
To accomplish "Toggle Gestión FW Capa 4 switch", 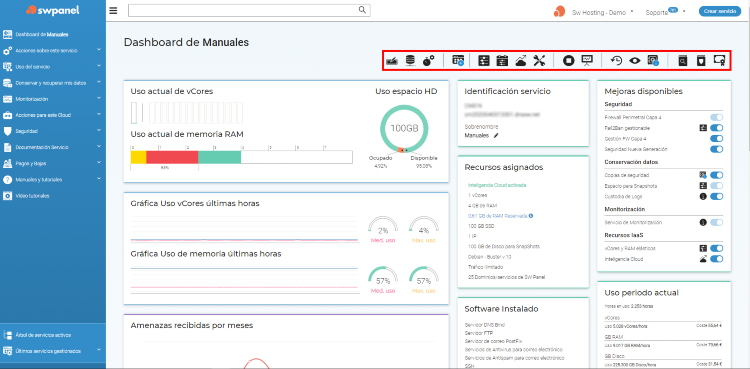I will [717, 138].
